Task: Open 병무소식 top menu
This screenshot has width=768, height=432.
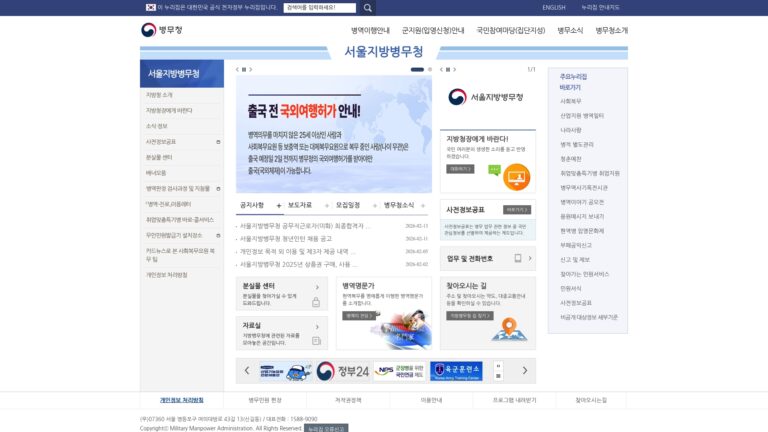Action: (570, 30)
